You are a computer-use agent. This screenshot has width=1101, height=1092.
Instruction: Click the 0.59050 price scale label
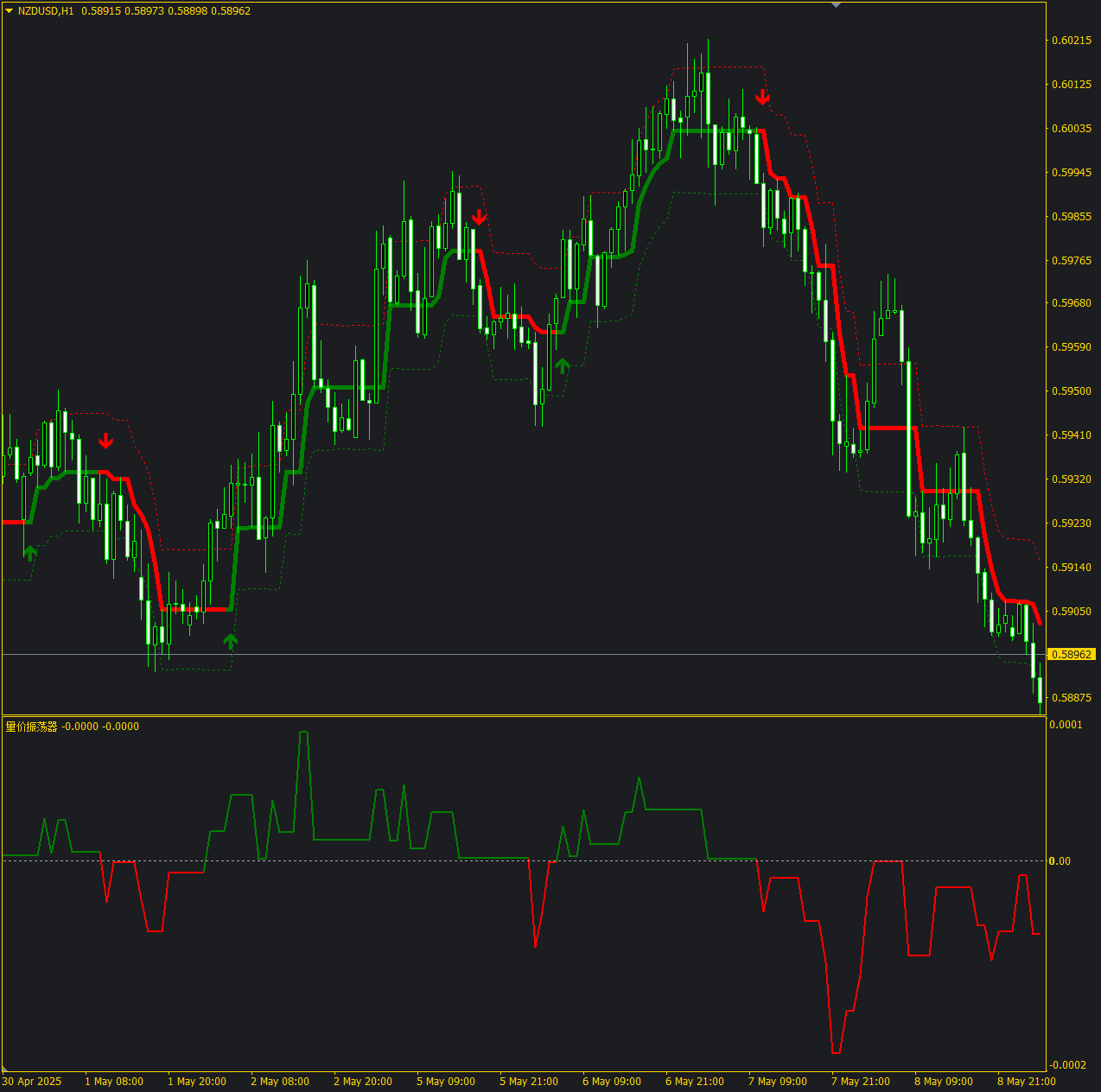click(1072, 611)
